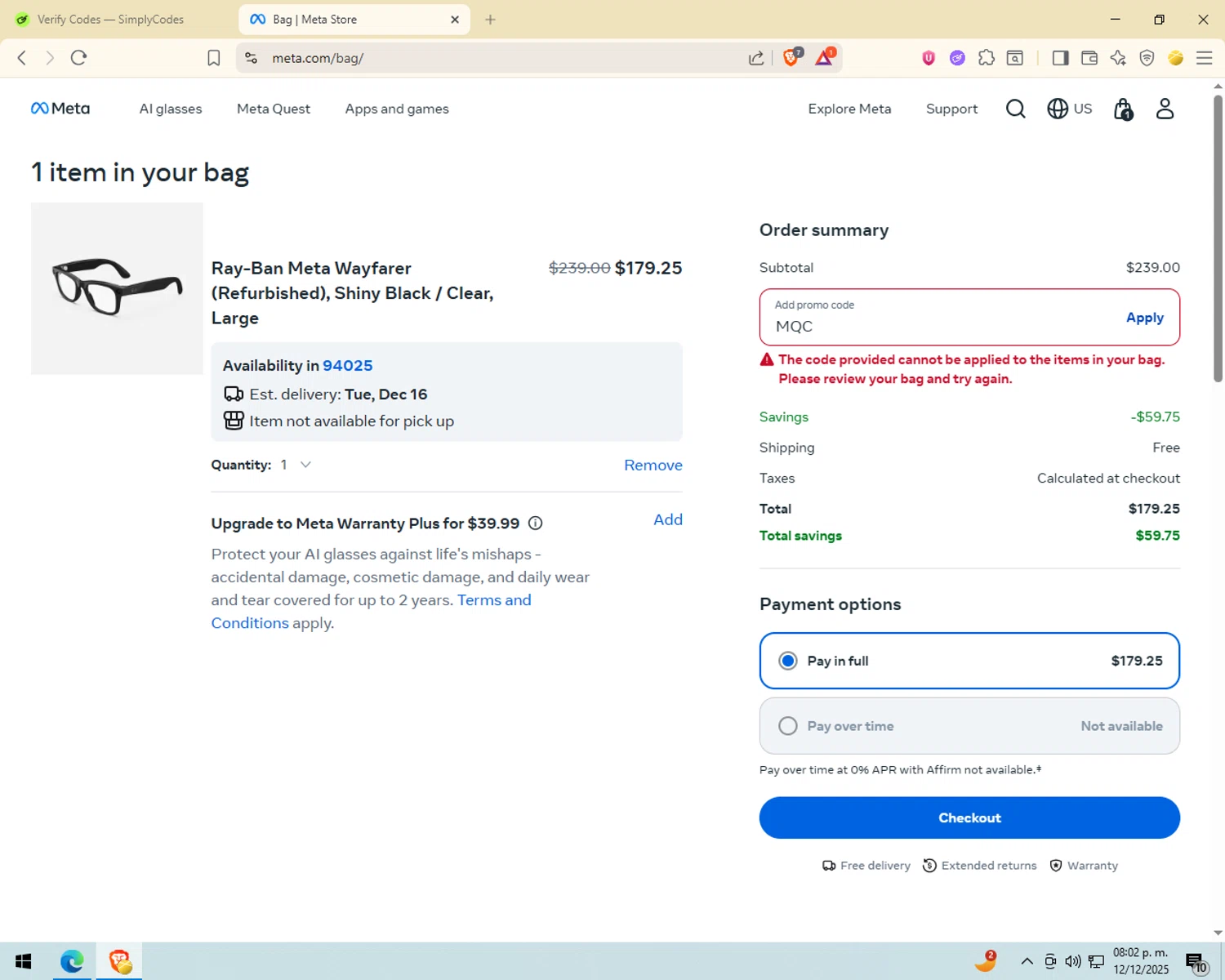
Task: View site information icon in address bar
Action: click(251, 58)
